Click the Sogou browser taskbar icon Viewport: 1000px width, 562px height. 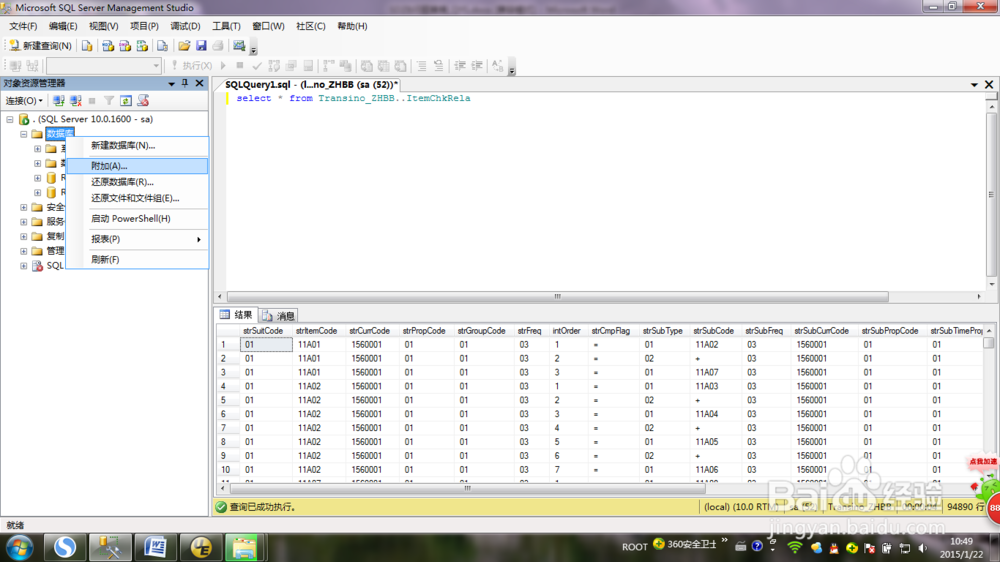click(64, 547)
